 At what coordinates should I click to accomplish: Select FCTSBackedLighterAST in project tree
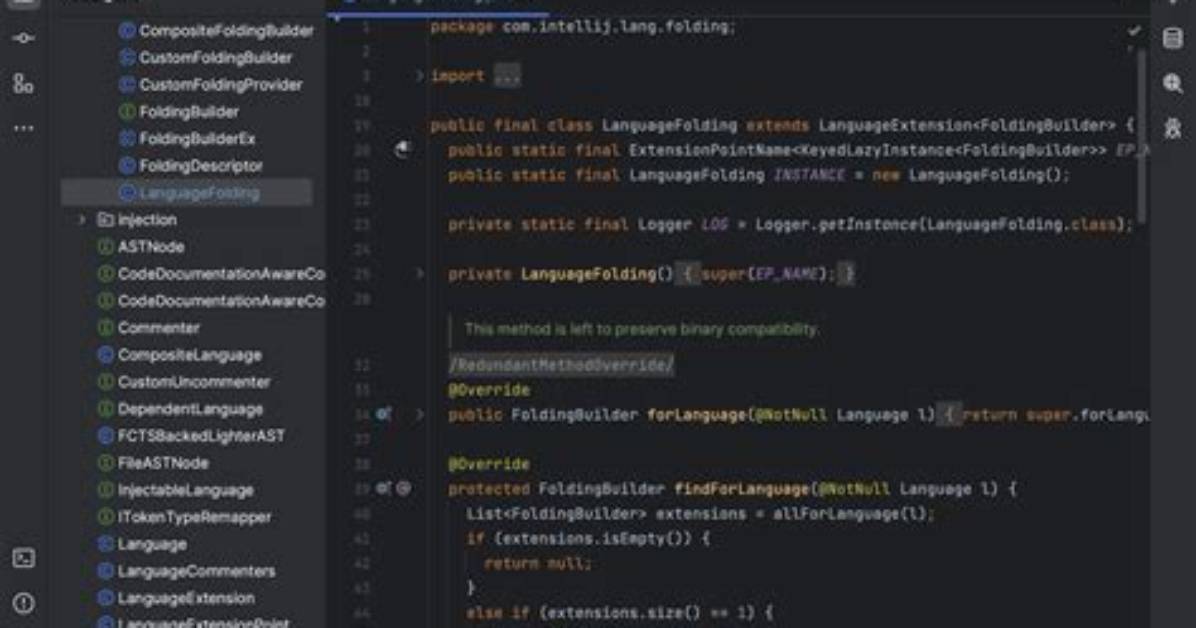[x=201, y=436]
